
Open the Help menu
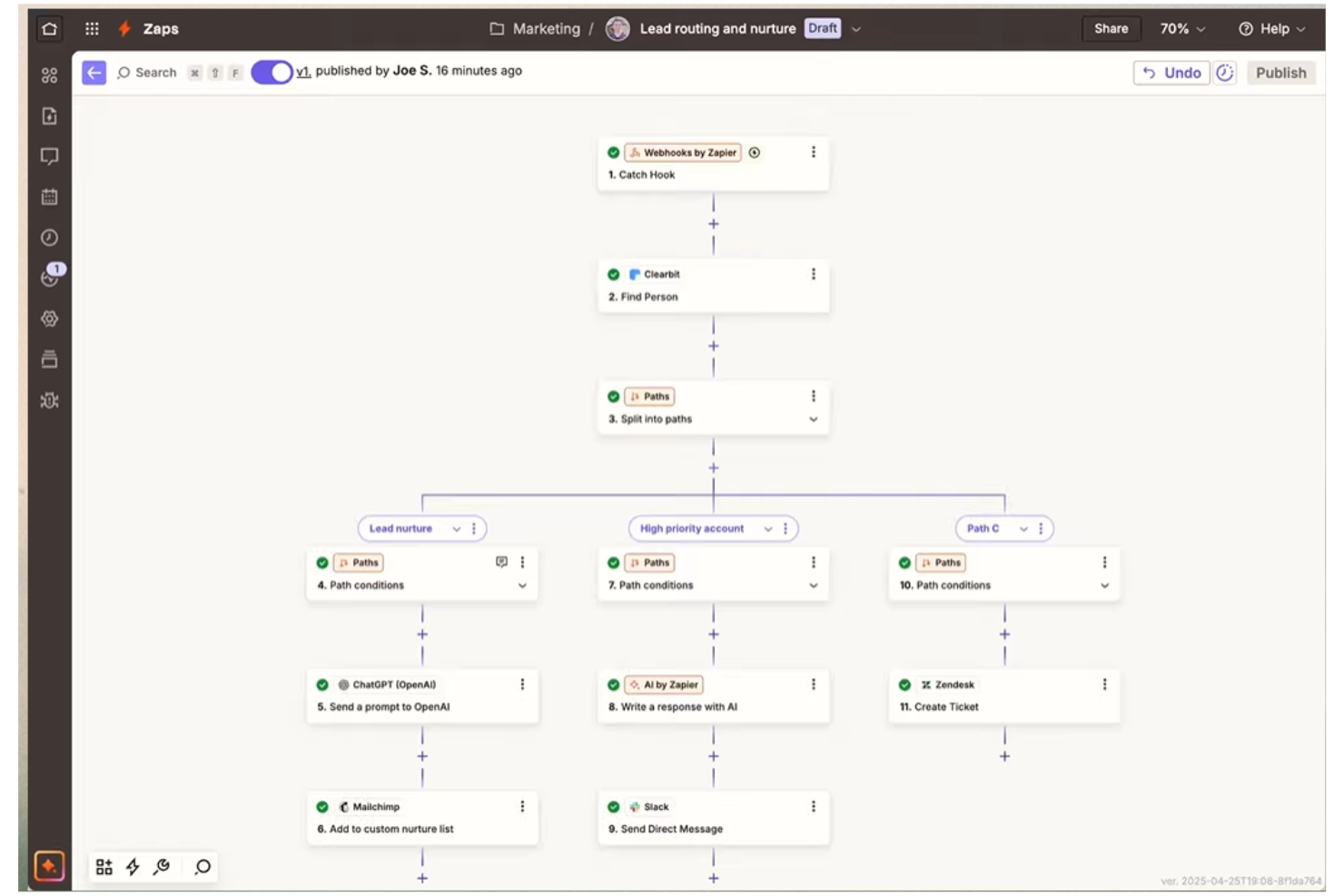click(x=1271, y=28)
